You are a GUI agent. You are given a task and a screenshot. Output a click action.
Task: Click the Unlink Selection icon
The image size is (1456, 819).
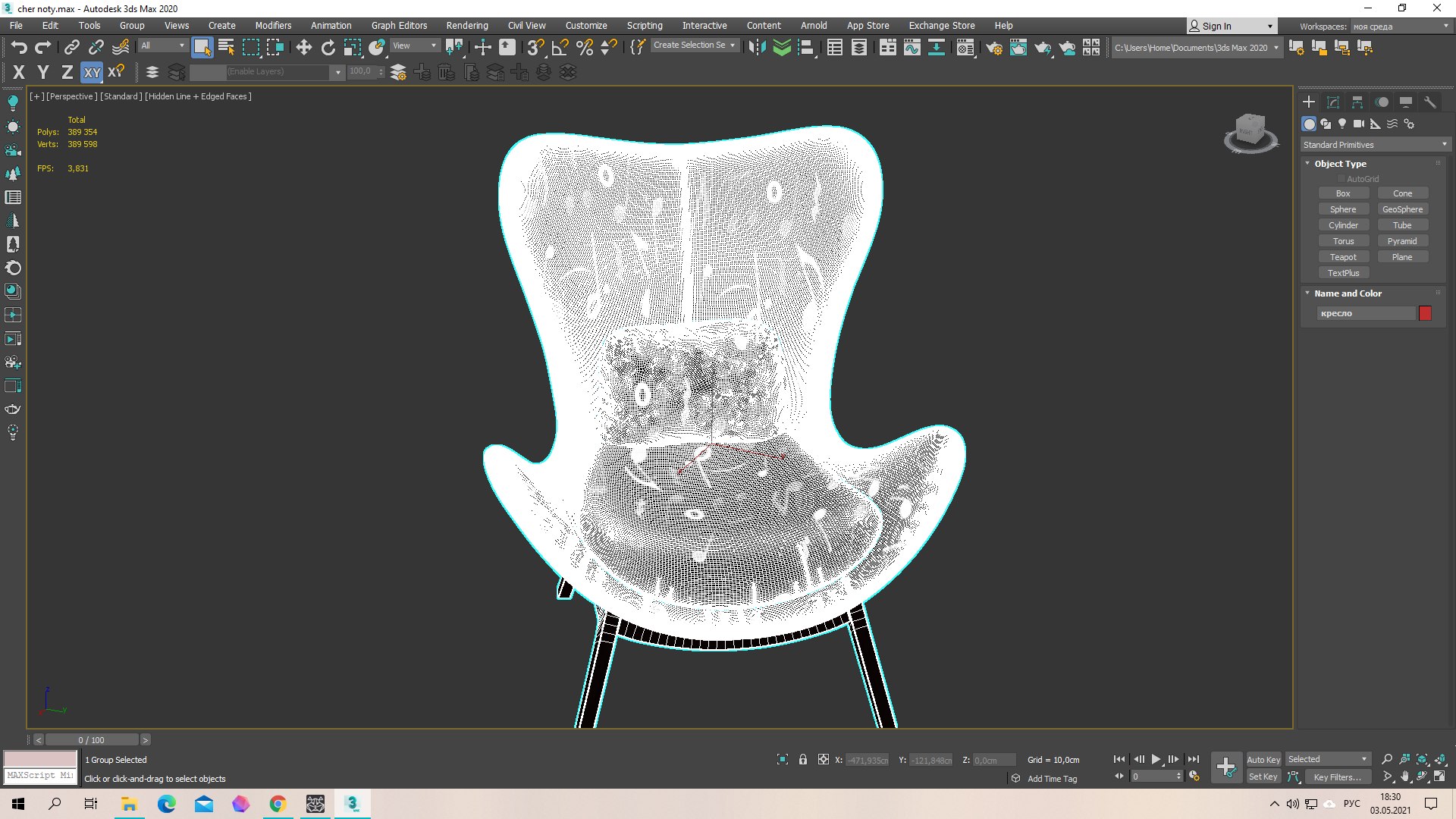point(96,48)
